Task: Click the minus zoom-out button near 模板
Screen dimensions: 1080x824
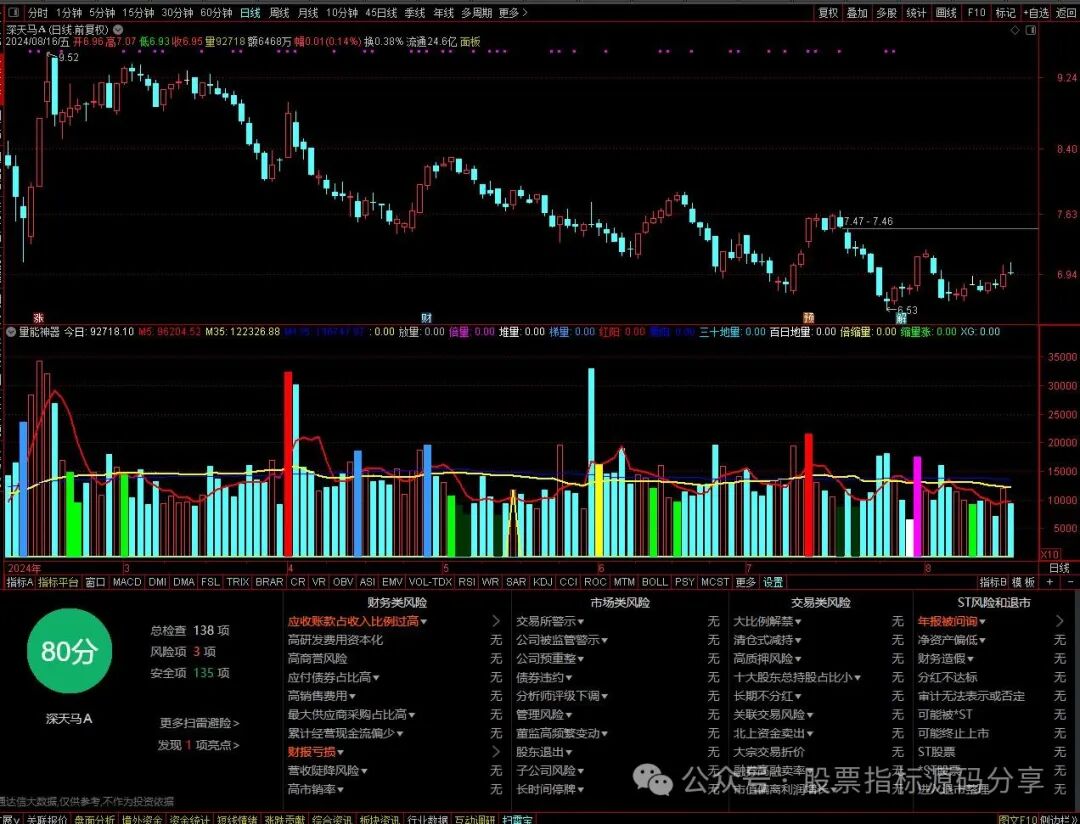Action: pyautogui.click(x=1070, y=582)
